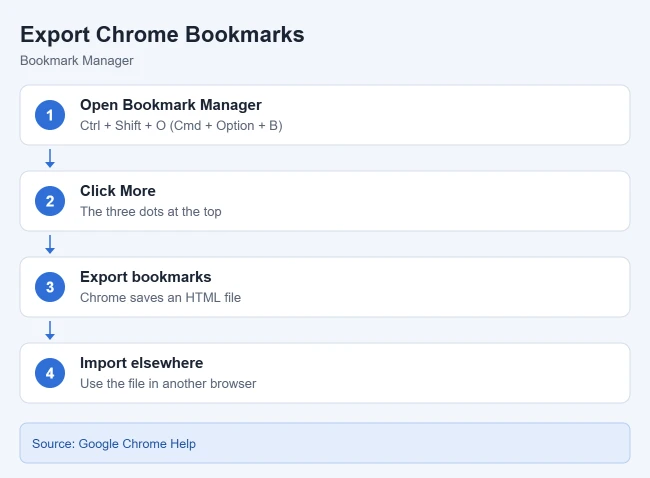Select the "Import elsewhere" step title

pyautogui.click(x=141, y=363)
